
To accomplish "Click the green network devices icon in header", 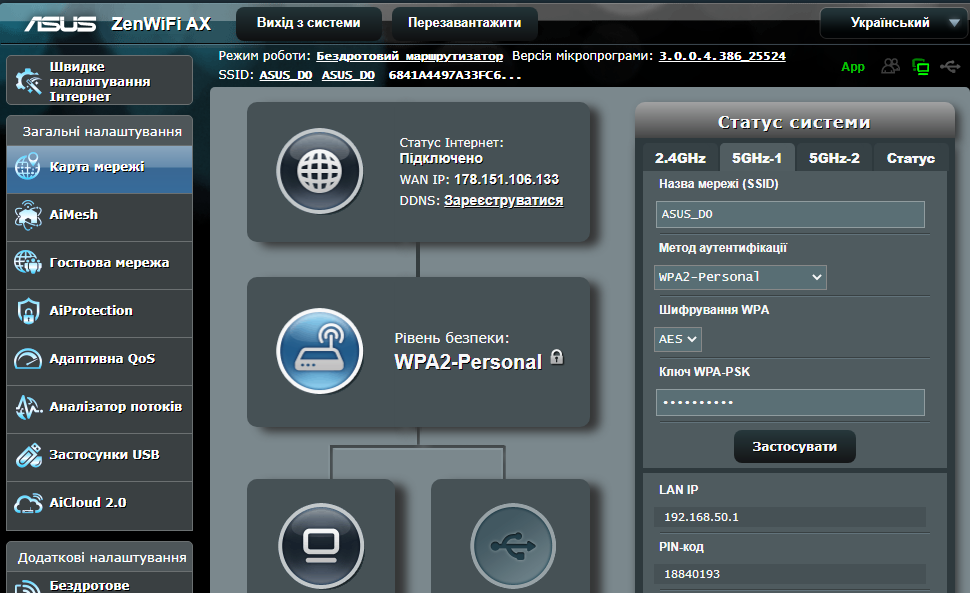I will coord(921,67).
